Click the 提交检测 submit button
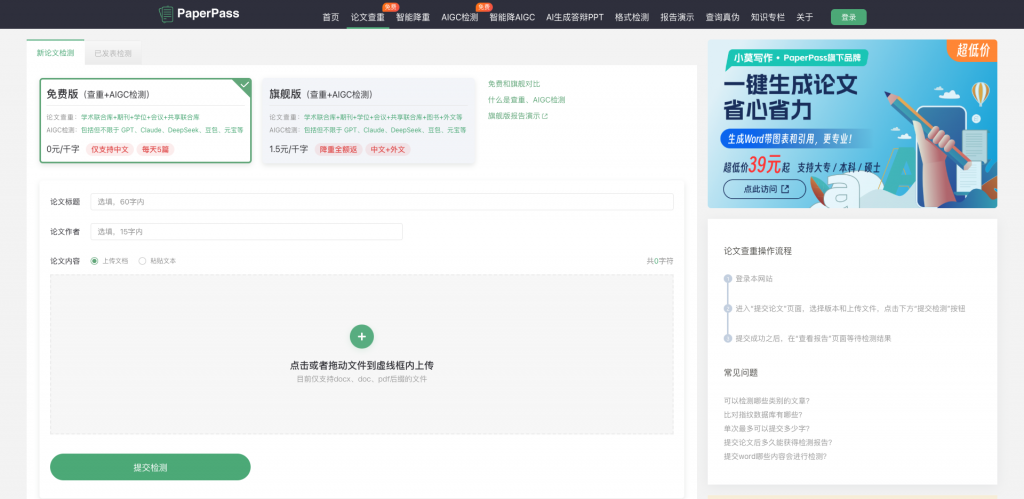1024x499 pixels. point(150,467)
